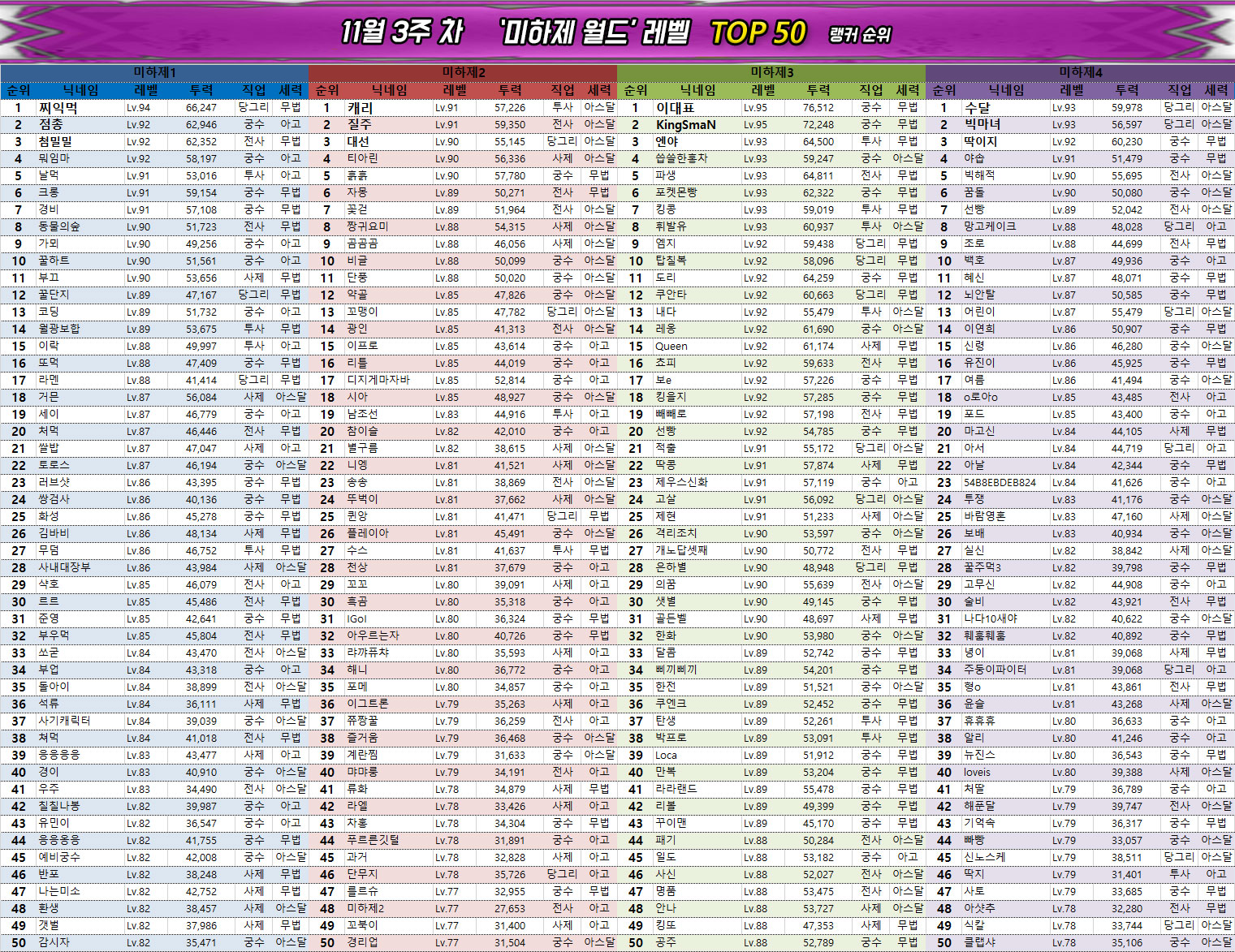Select the loveis nickname cell
This screenshot has width=1235, height=952.
tap(977, 773)
